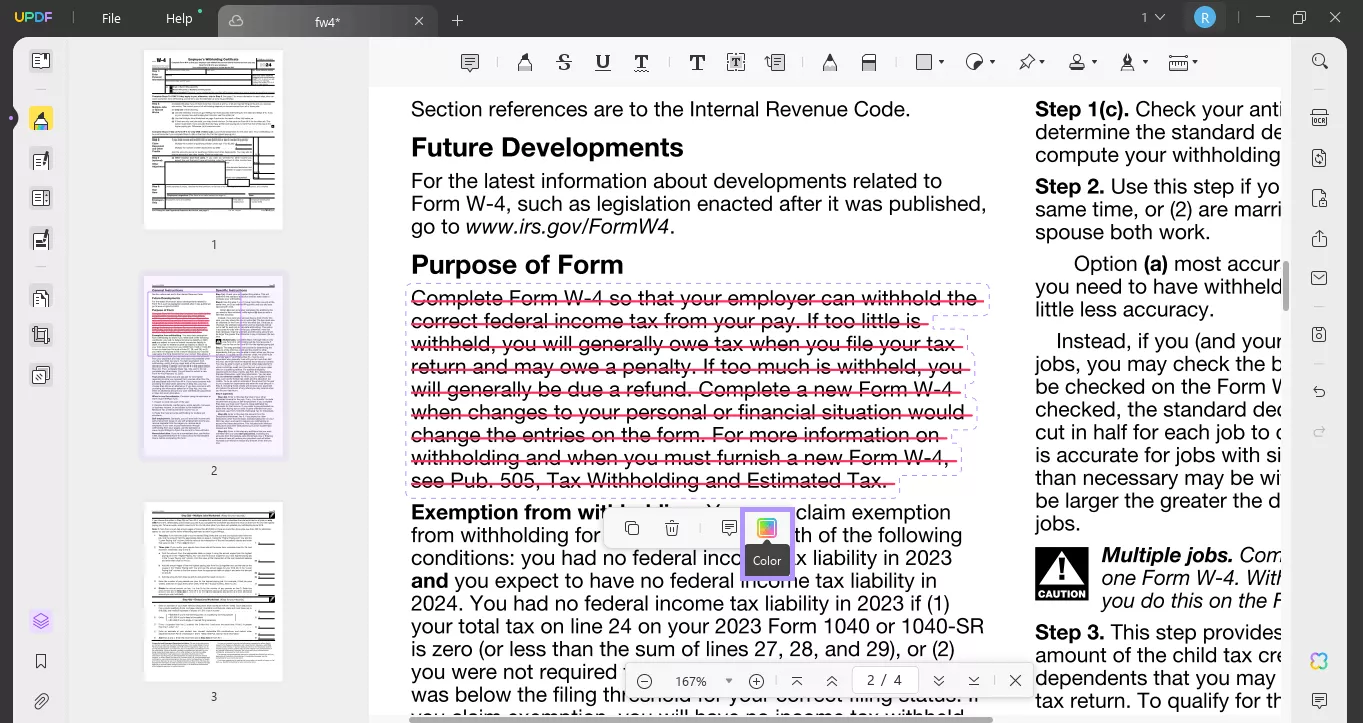The width and height of the screenshot is (1363, 723).
Task: Go to the first page
Action: [x=797, y=681]
